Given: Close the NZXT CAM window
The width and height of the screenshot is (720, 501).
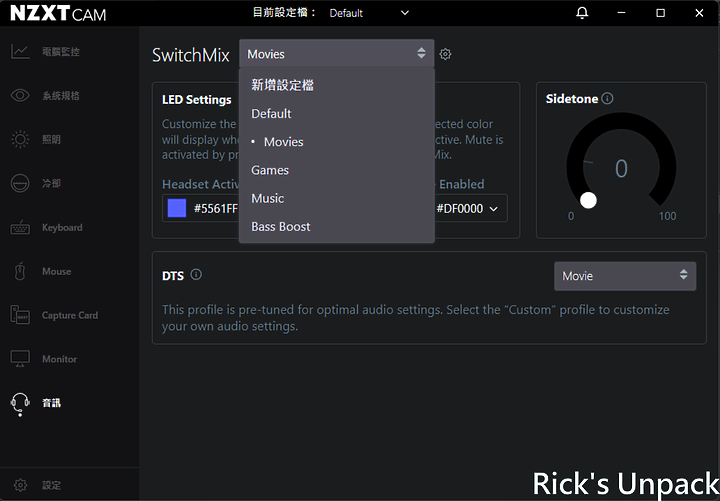Looking at the screenshot, I should 699,13.
